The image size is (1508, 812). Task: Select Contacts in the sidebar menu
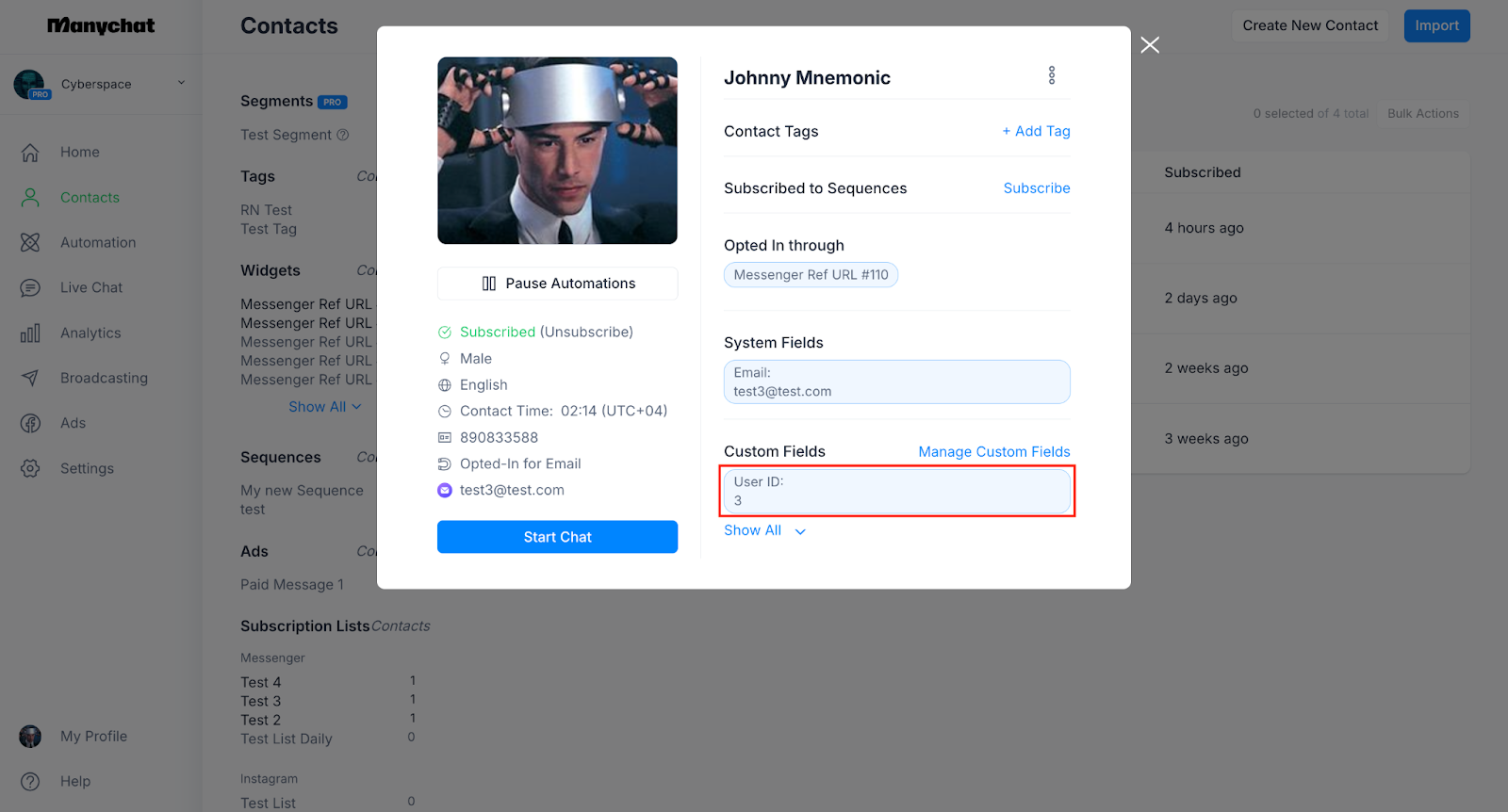(90, 198)
